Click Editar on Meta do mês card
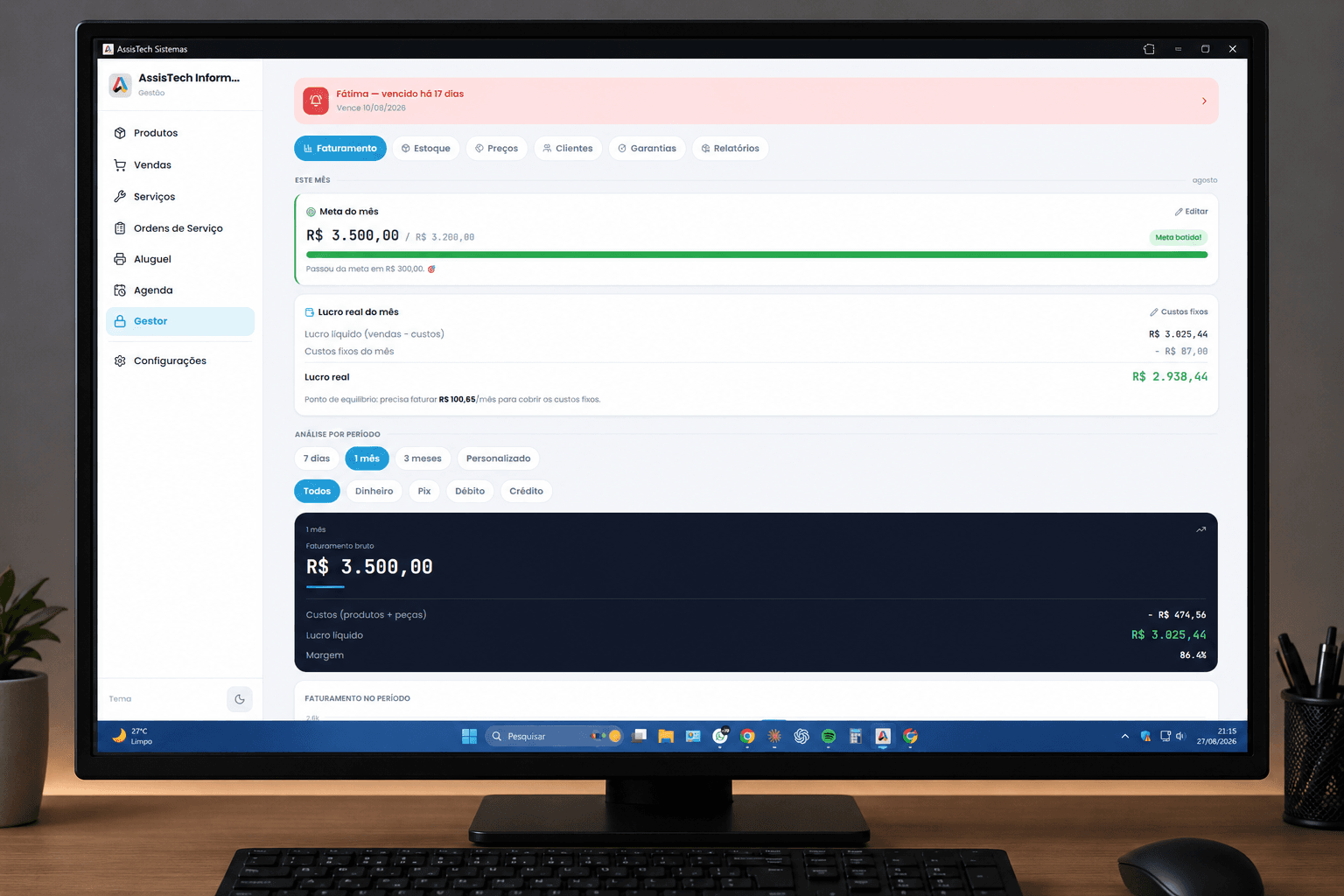The width and height of the screenshot is (1344, 896). tap(1191, 212)
